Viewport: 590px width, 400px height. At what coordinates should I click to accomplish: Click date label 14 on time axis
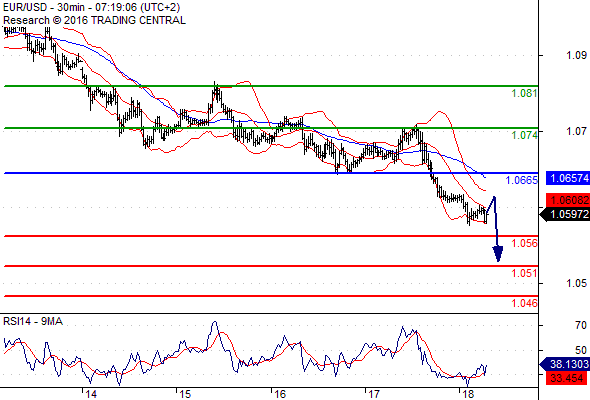click(x=91, y=394)
